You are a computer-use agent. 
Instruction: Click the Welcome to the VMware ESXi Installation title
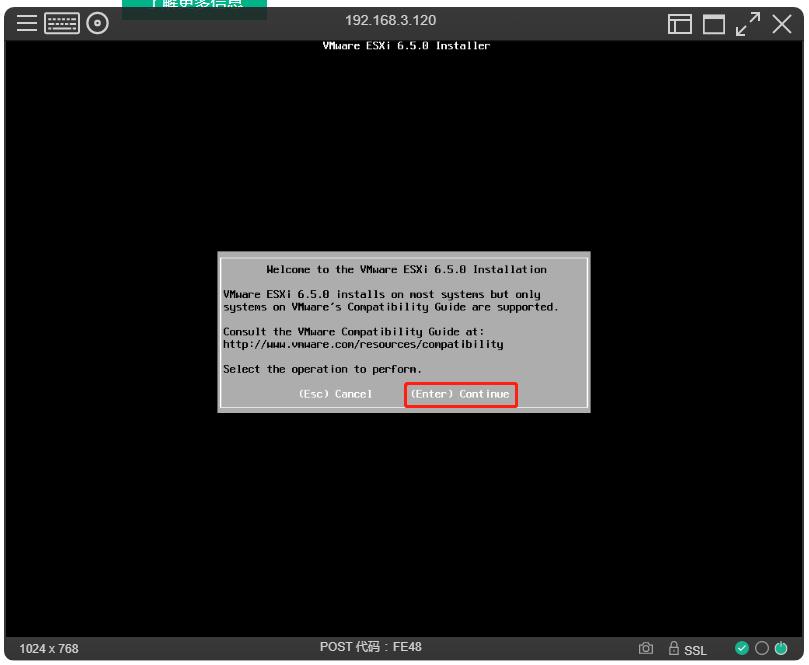coord(407,269)
